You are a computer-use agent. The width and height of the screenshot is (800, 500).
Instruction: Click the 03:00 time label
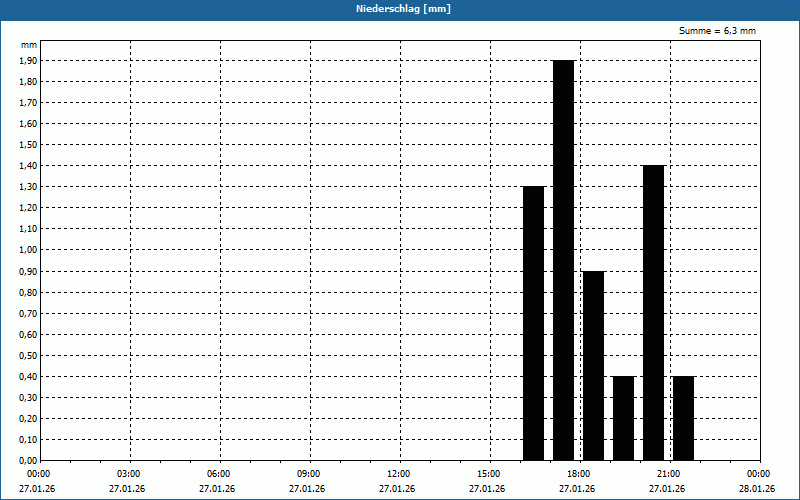coord(129,474)
